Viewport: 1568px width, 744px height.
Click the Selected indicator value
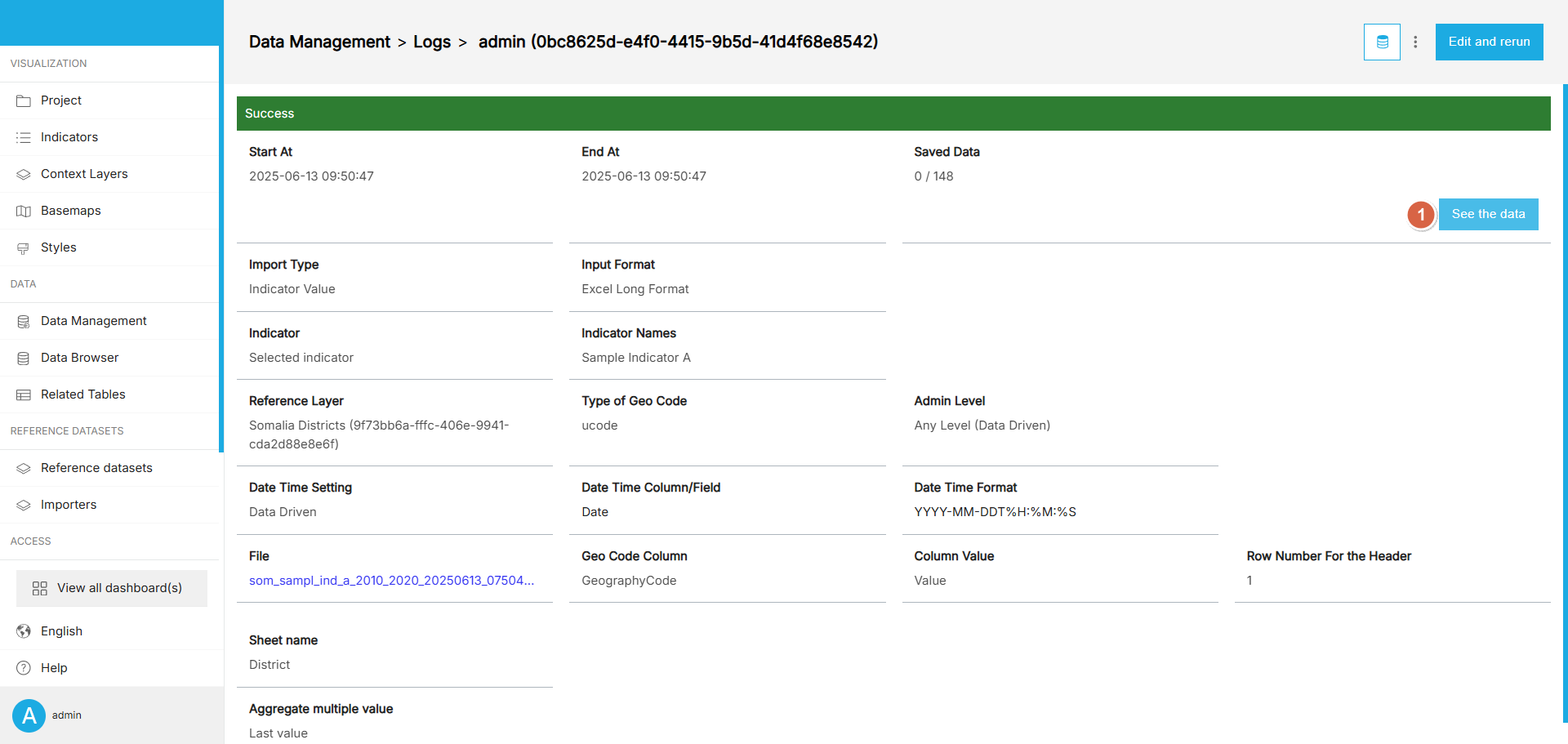301,358
